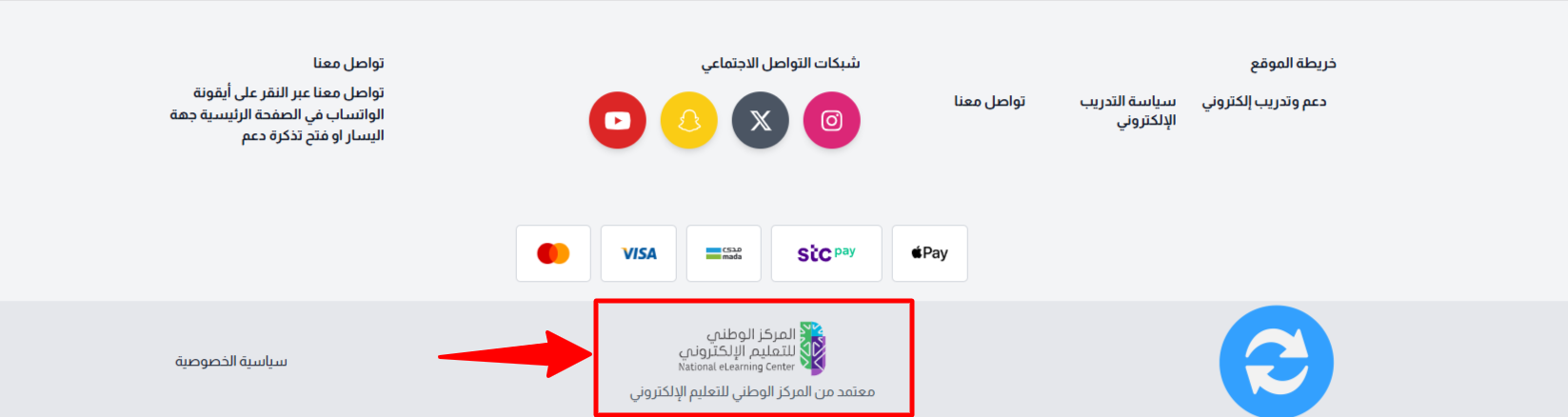
Task: Click the National eLearning Center logo
Action: [x=752, y=348]
